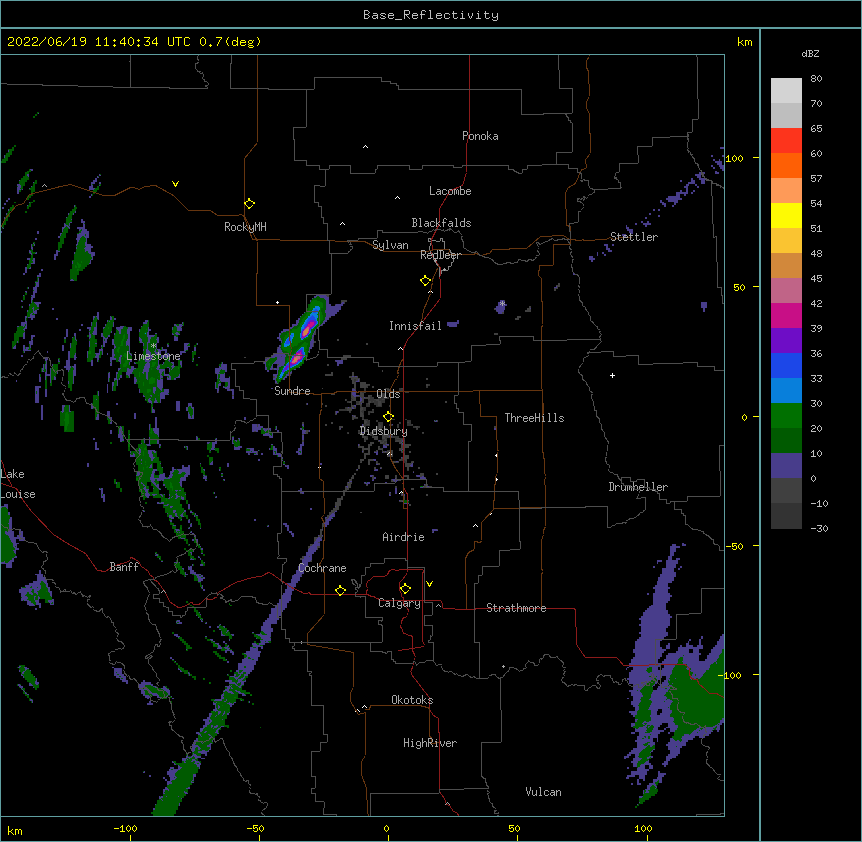Click the 80 dBZ white color swatch

tap(786, 90)
